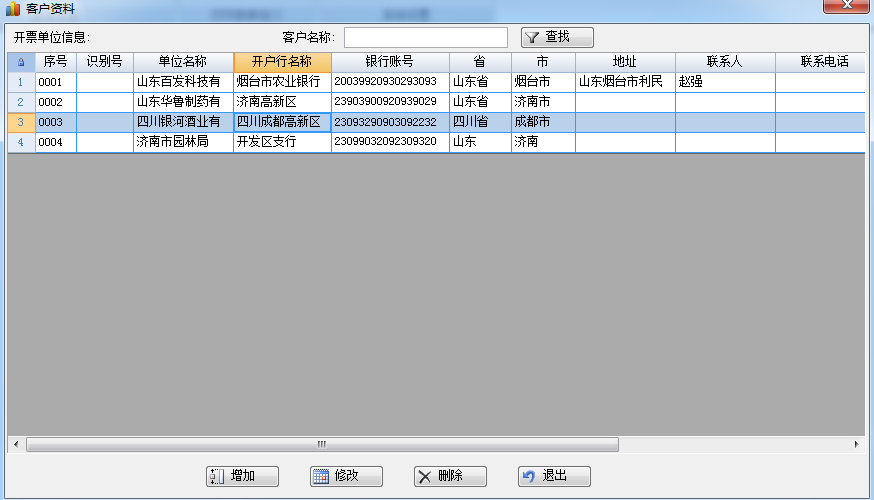The image size is (874, 500).
Task: Select account 23099032092309320 cell
Action: (x=390, y=142)
